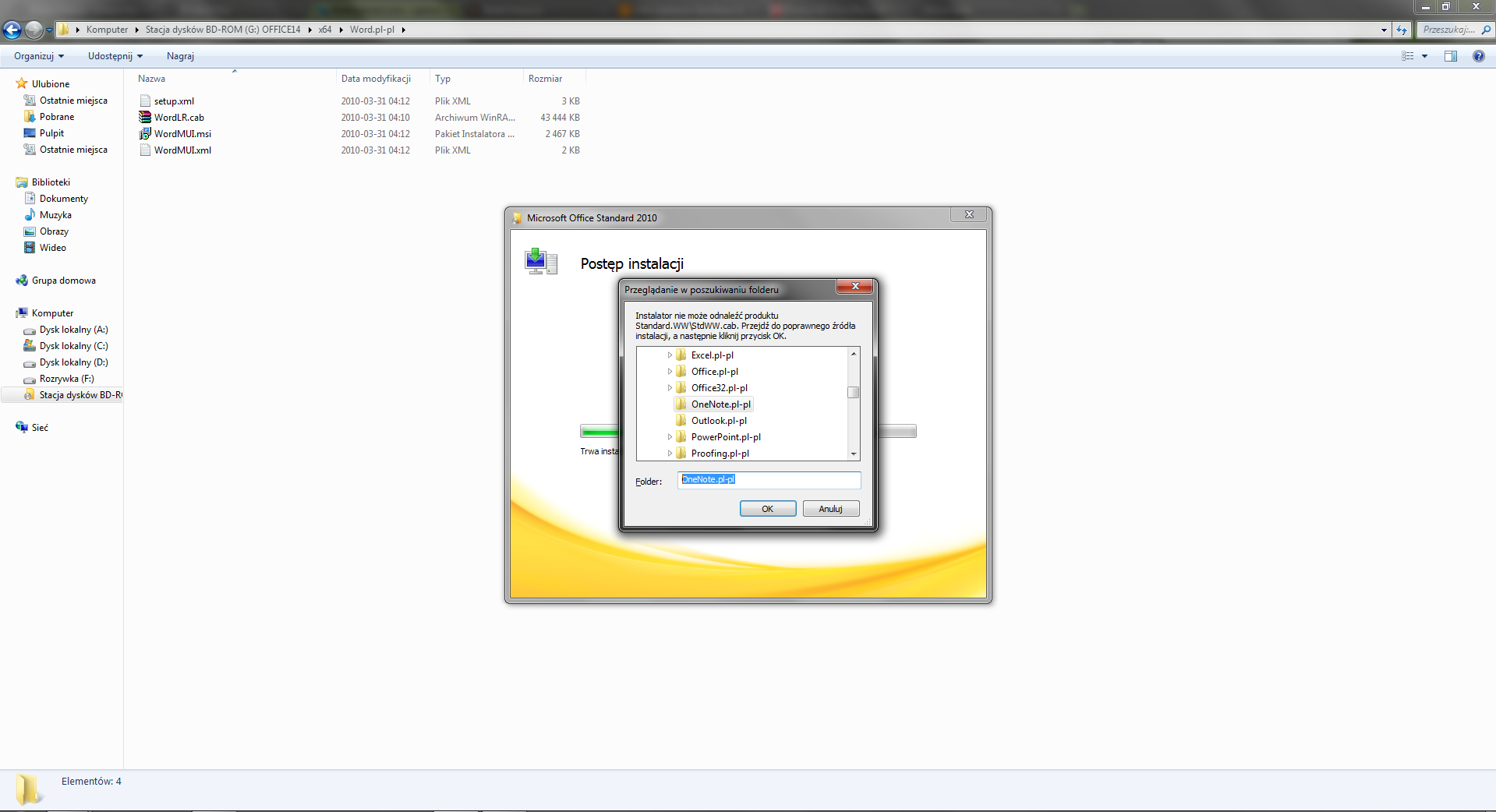
Task: Expand the PowerPoint.pl-pl folder in dialog tree
Action: (670, 437)
